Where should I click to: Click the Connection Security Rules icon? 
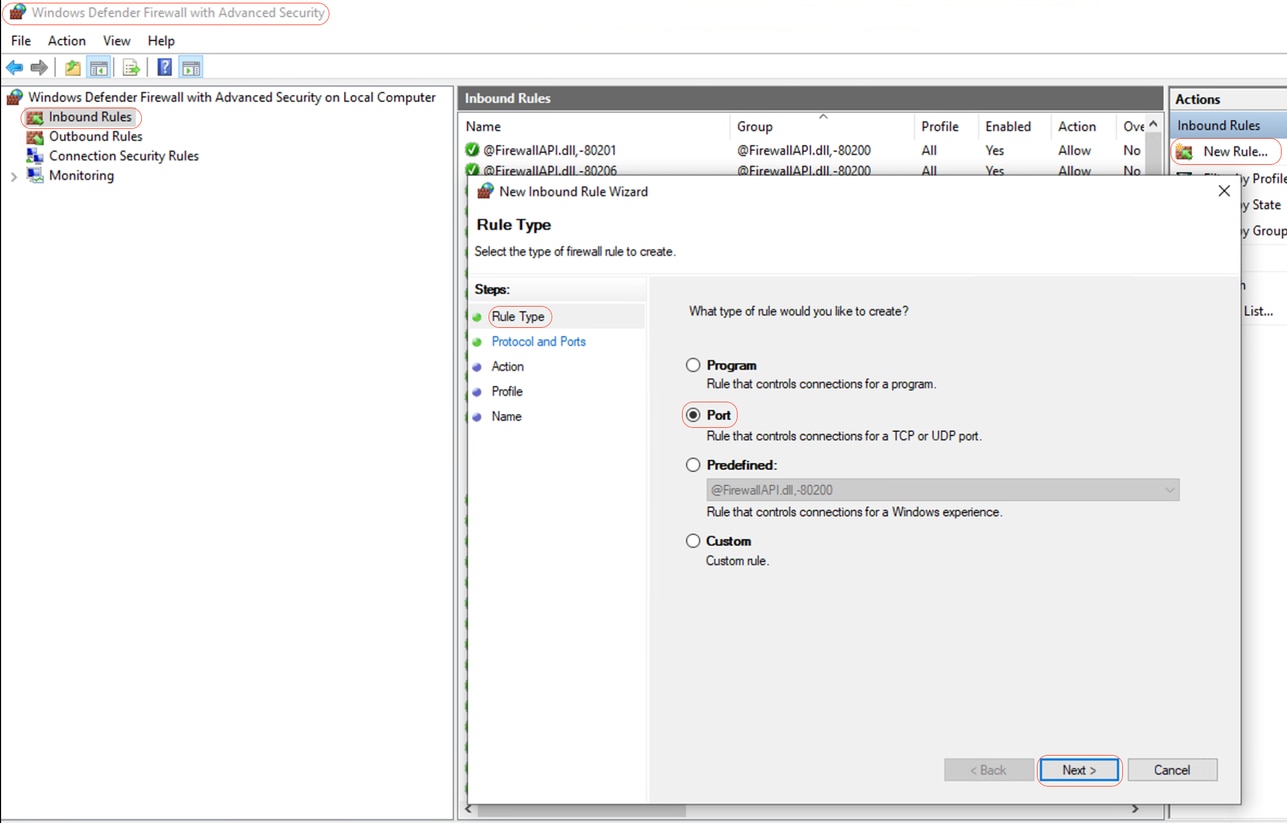point(35,156)
